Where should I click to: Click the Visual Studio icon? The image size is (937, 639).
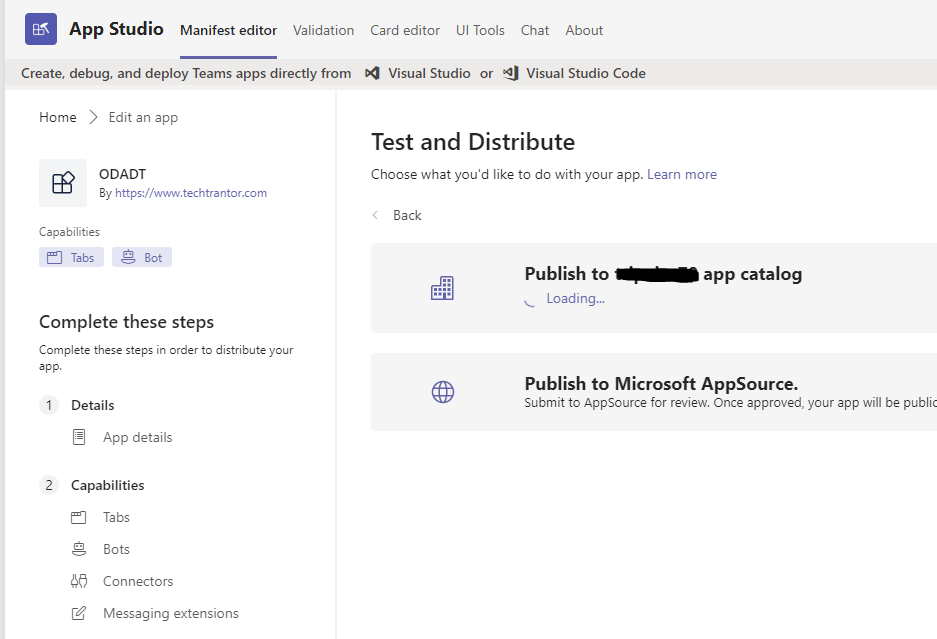point(372,73)
